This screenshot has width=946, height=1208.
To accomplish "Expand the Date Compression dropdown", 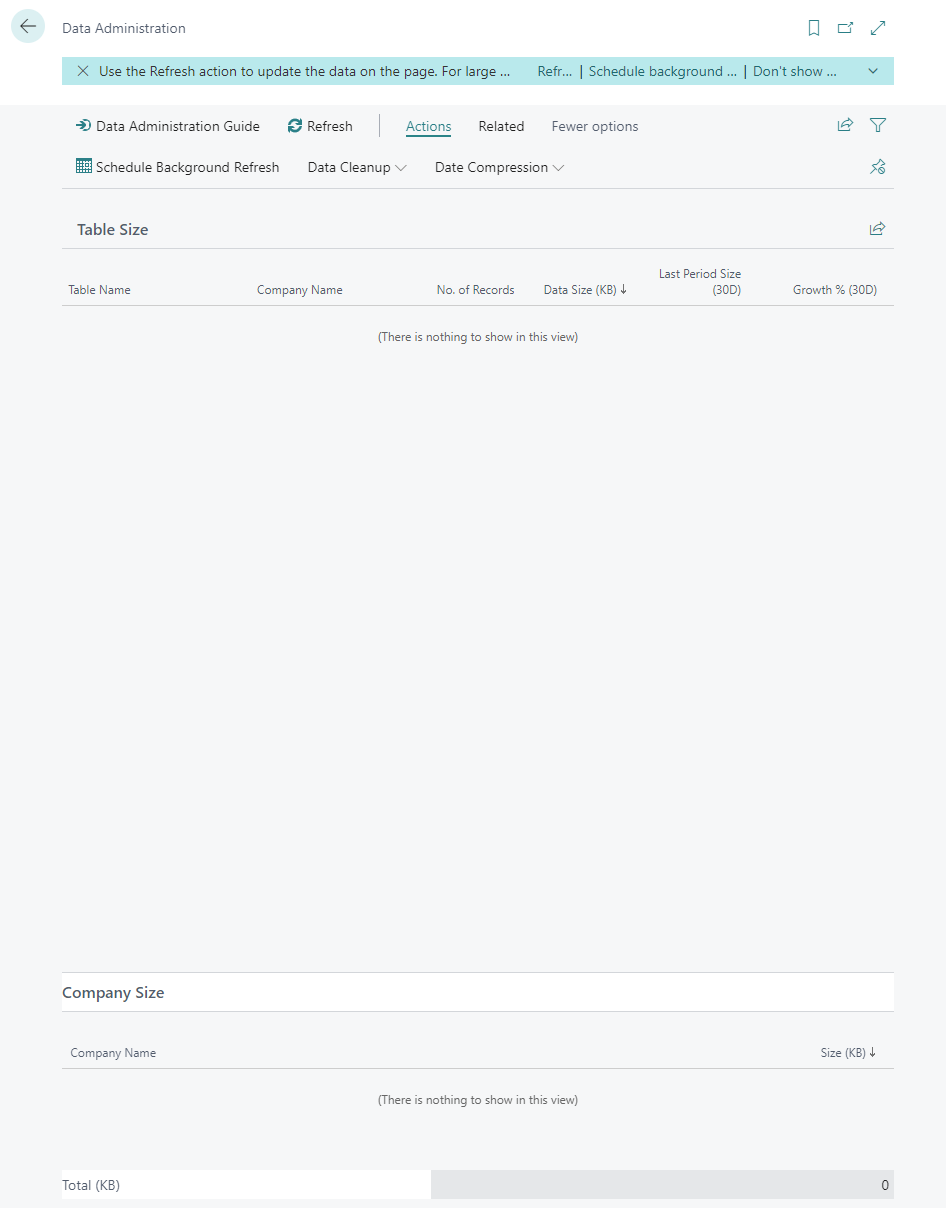I will [x=500, y=167].
